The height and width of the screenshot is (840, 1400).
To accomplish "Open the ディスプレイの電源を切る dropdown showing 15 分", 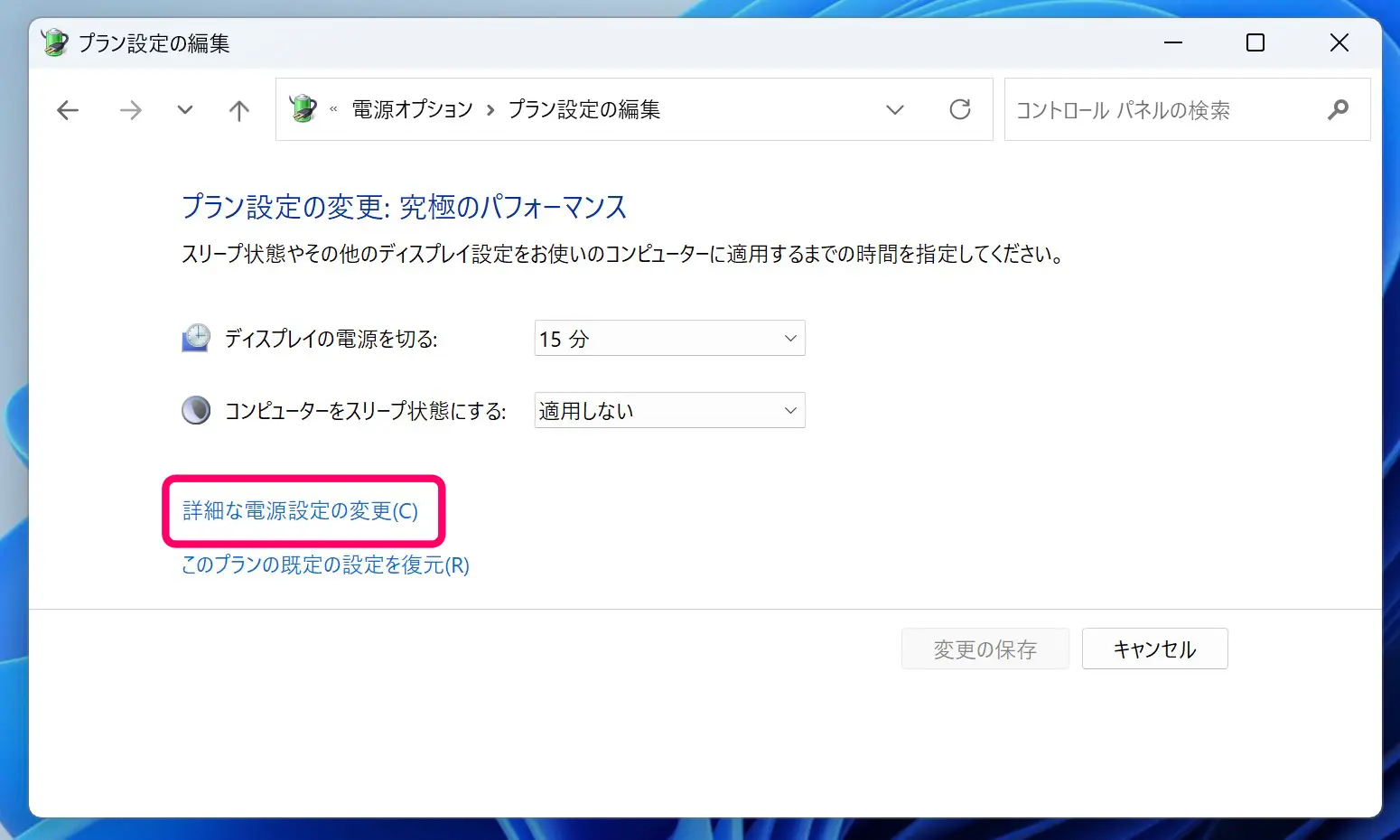I will [668, 338].
